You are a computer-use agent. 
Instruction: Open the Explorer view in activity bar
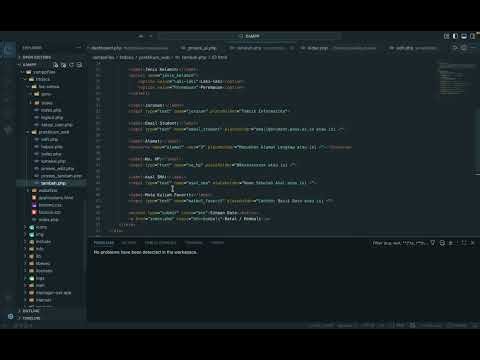8,50
